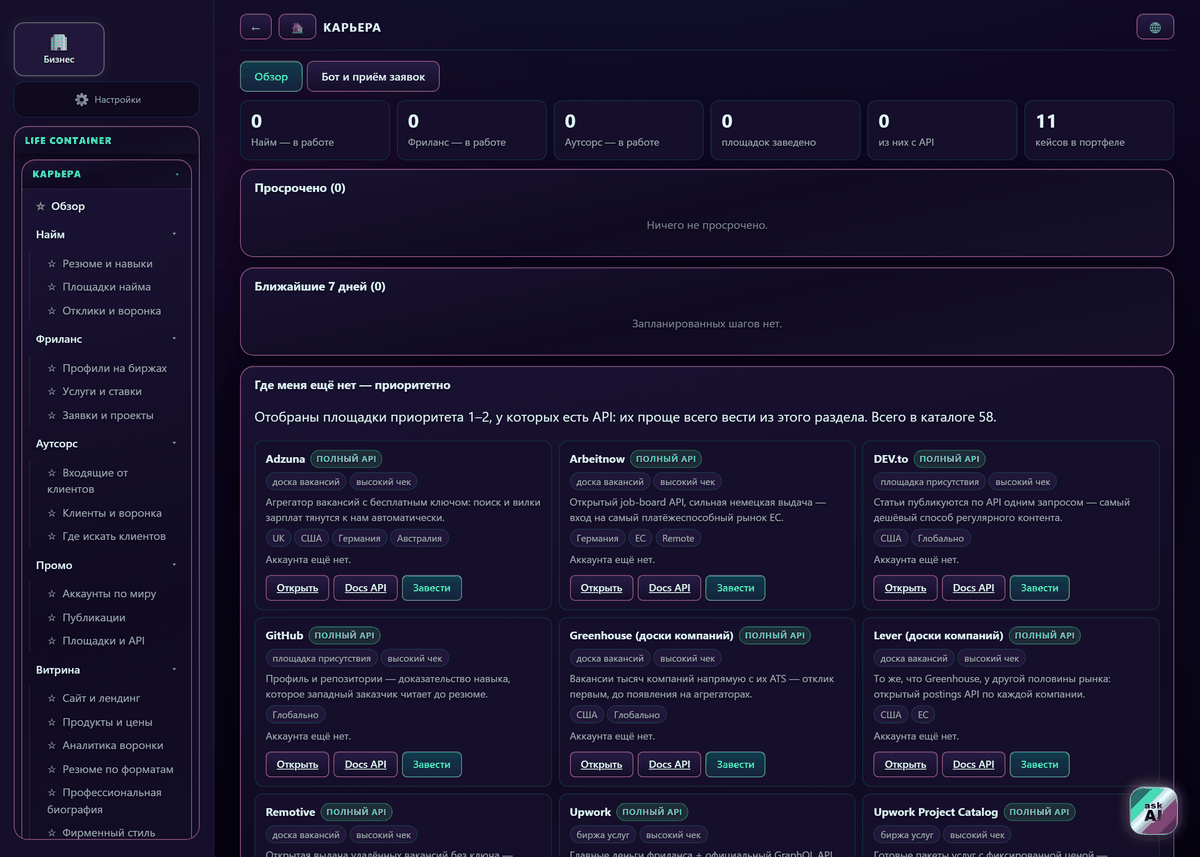1200x857 pixels.
Task: Star Резюме по форматам item
Action: coord(53,770)
